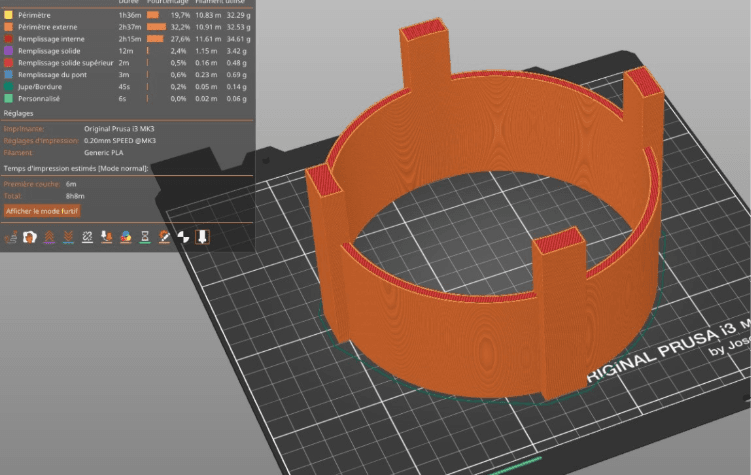The width and height of the screenshot is (751, 475).
Task: Click the Imprimante label
Action: 24,129
